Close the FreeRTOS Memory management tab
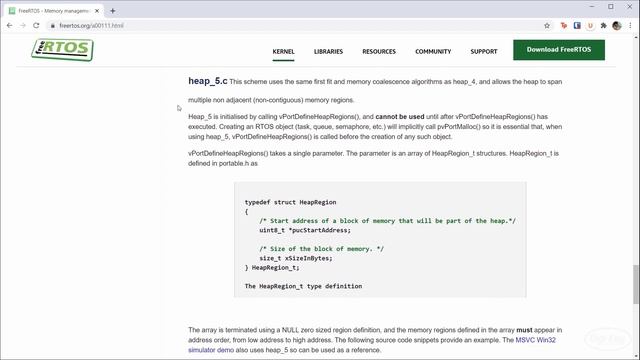The height and width of the screenshot is (360, 640). [97, 11]
